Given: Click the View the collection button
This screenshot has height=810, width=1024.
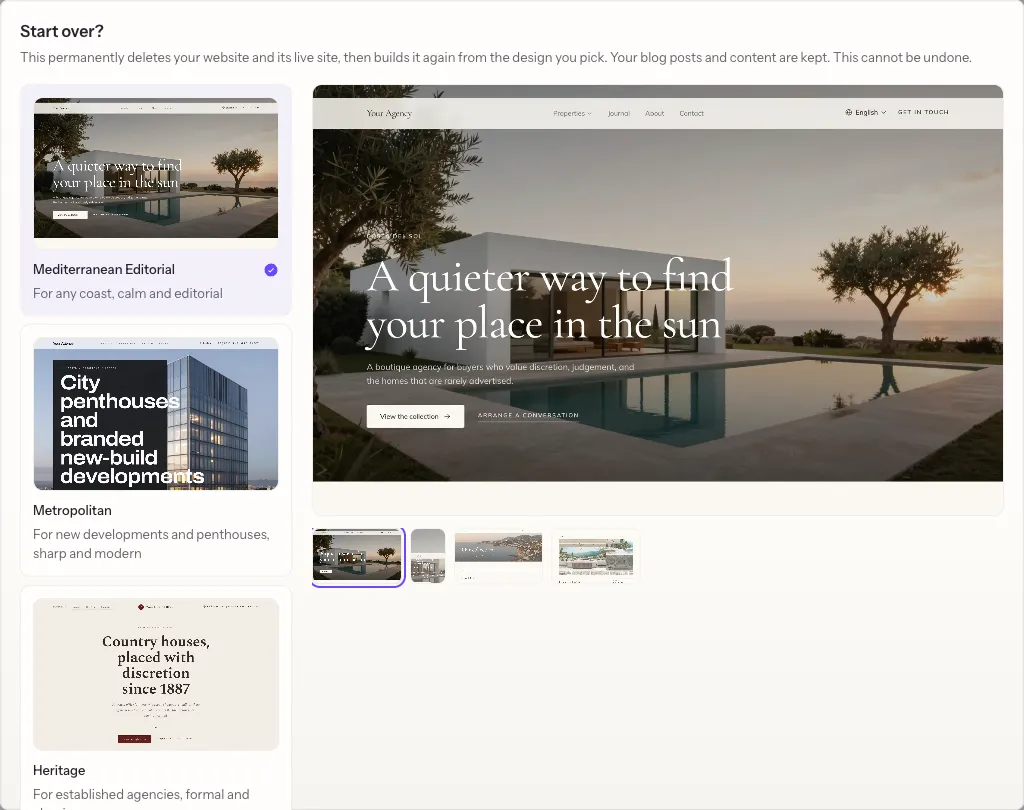Looking at the screenshot, I should click(415, 416).
